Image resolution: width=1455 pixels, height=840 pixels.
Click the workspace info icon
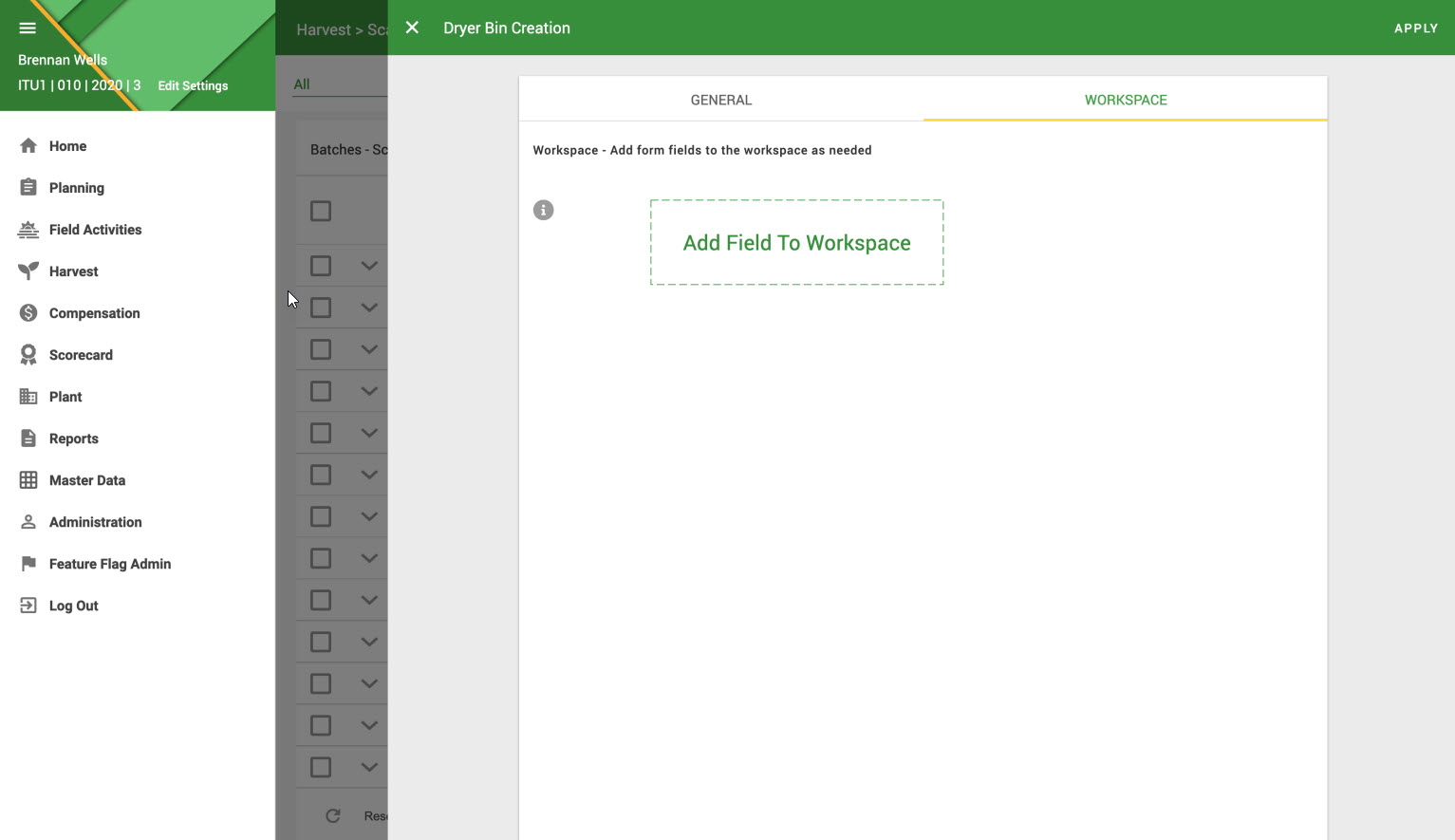coord(543,210)
